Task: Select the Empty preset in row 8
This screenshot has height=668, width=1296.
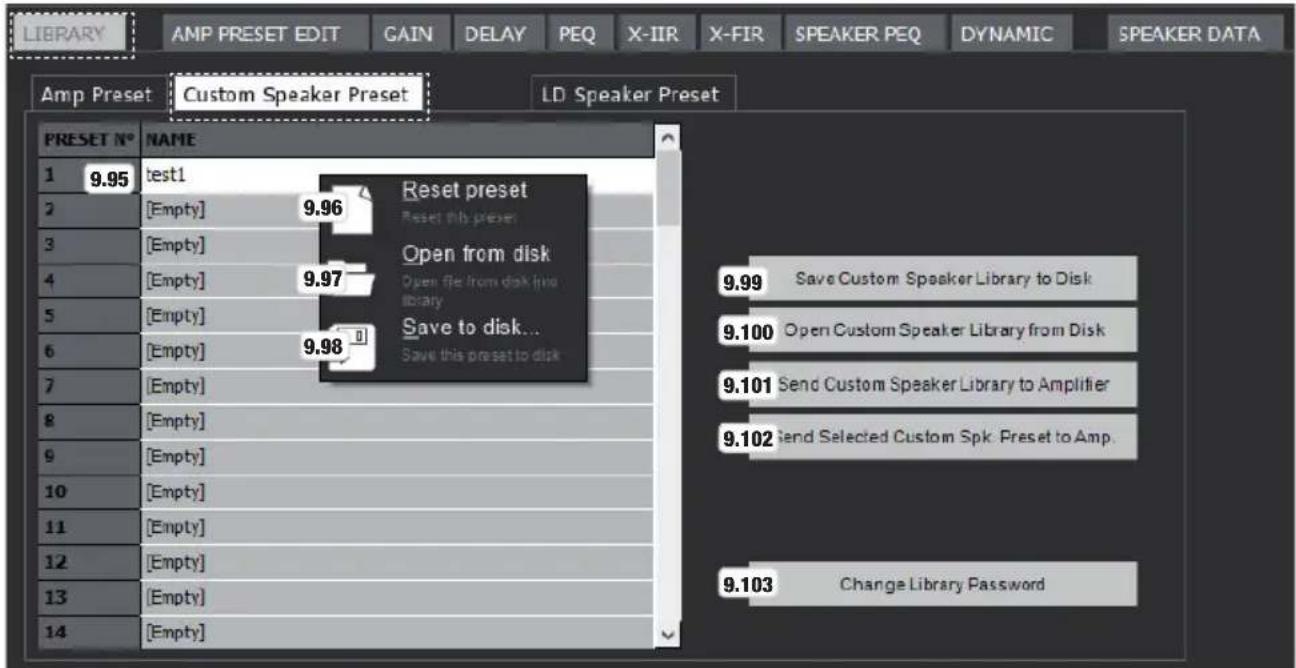Action: tap(398, 421)
